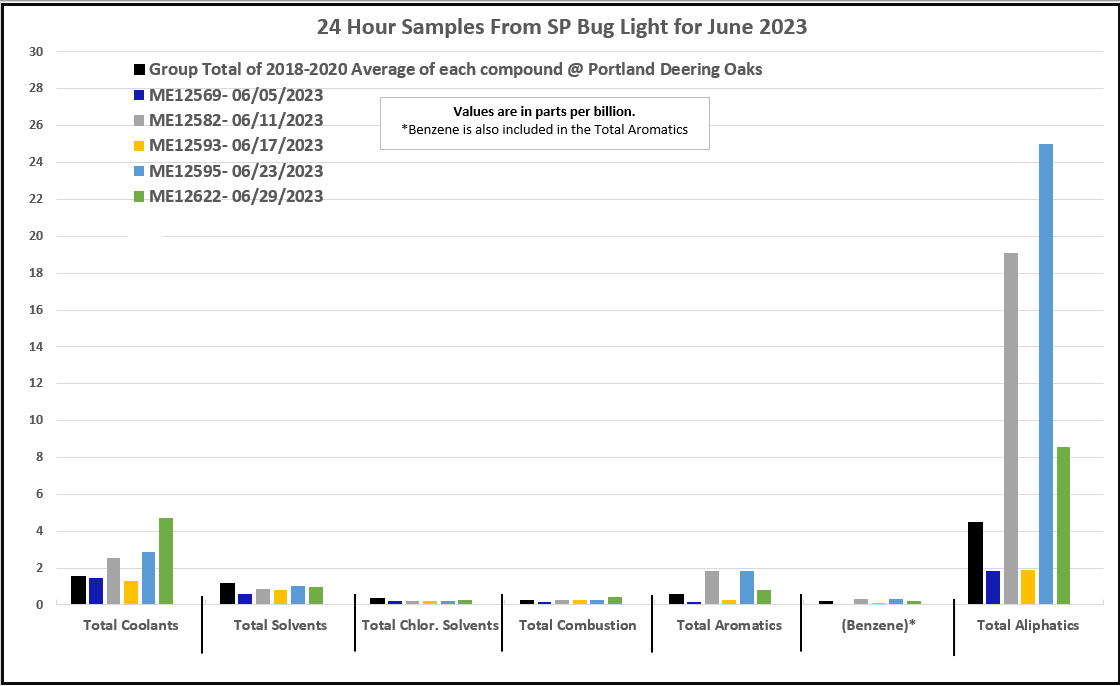Image resolution: width=1120 pixels, height=686 pixels.
Task: Select the gray ME12582 legend swatch
Action: click(140, 121)
